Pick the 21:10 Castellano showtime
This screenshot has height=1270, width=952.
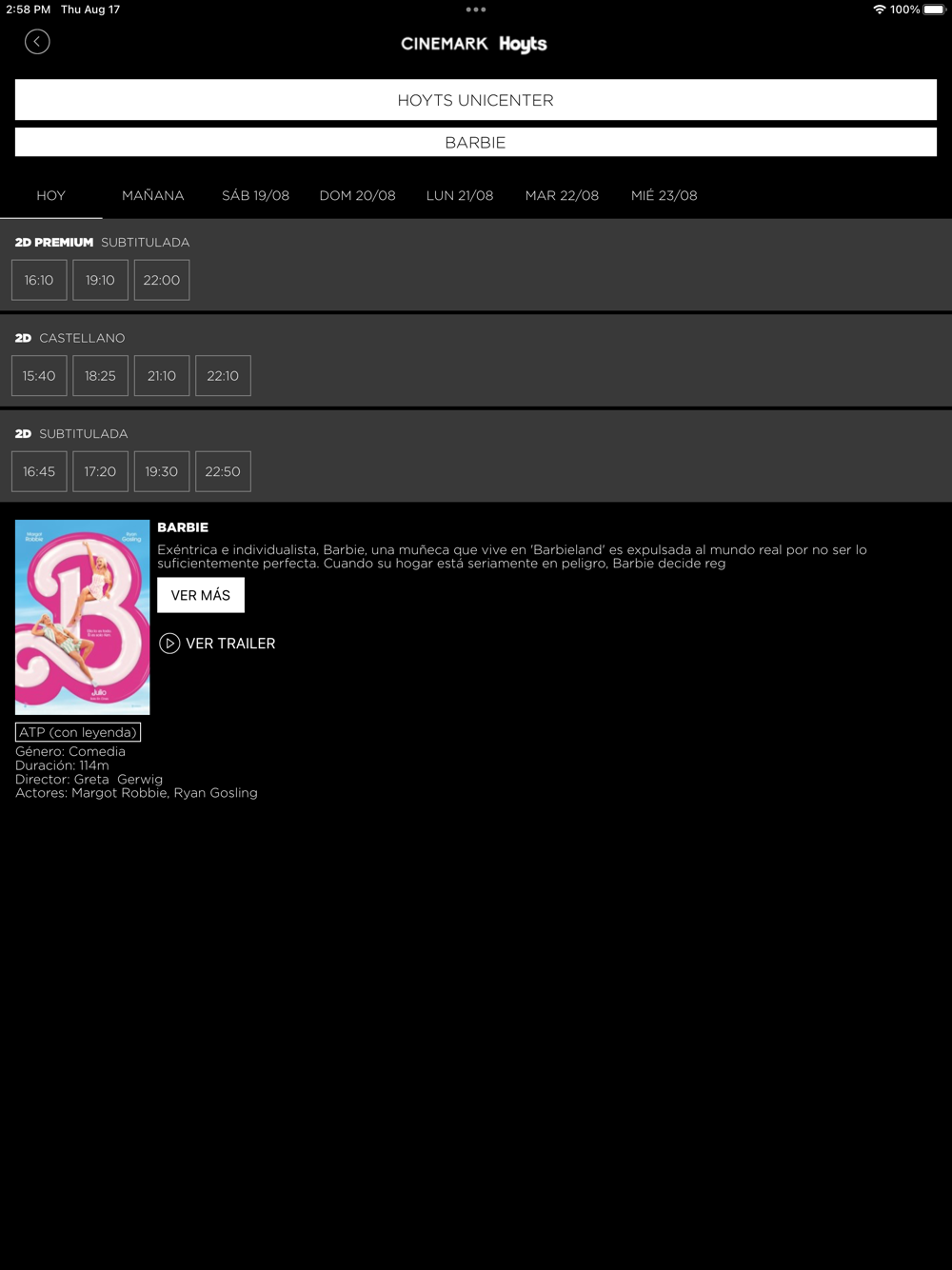point(162,376)
